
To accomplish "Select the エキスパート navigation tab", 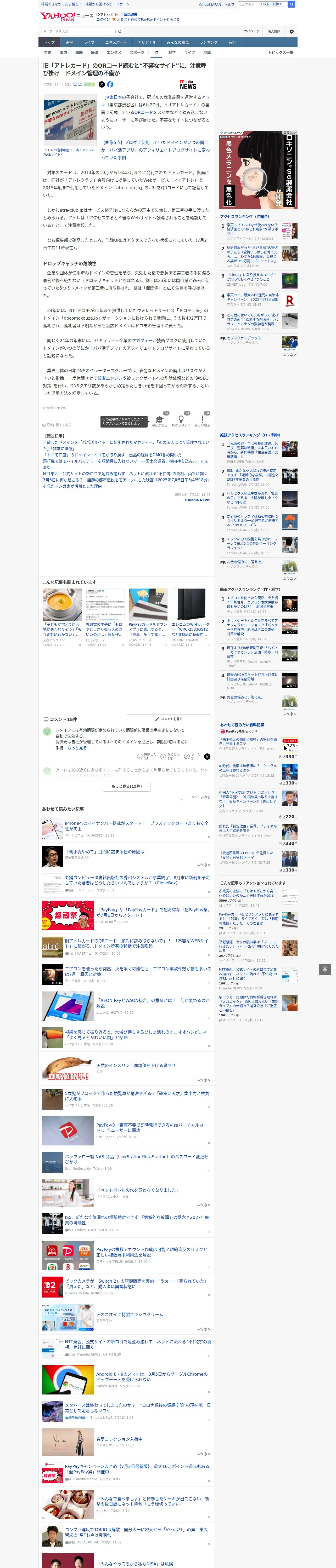I will 116,42.
